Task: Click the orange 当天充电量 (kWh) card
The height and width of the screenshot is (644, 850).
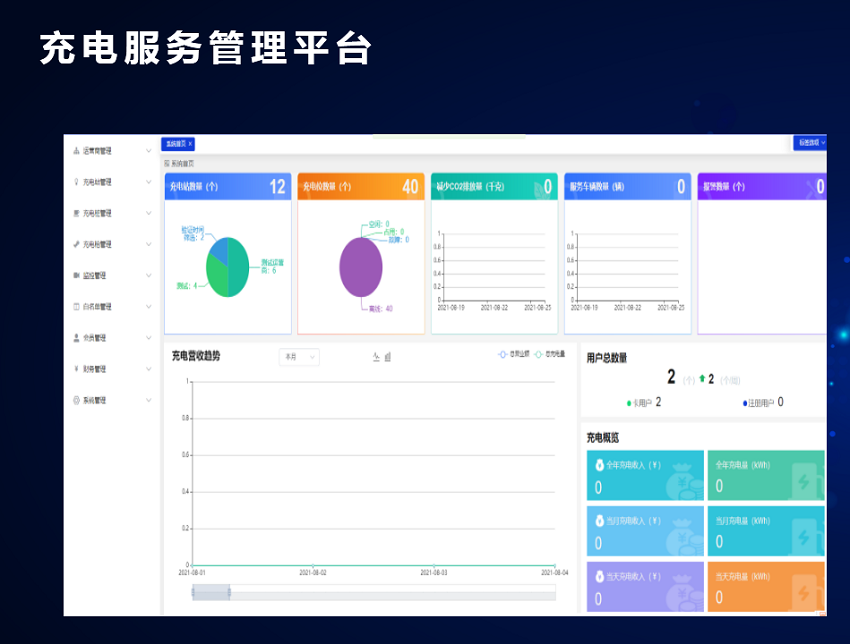Action: [x=766, y=587]
